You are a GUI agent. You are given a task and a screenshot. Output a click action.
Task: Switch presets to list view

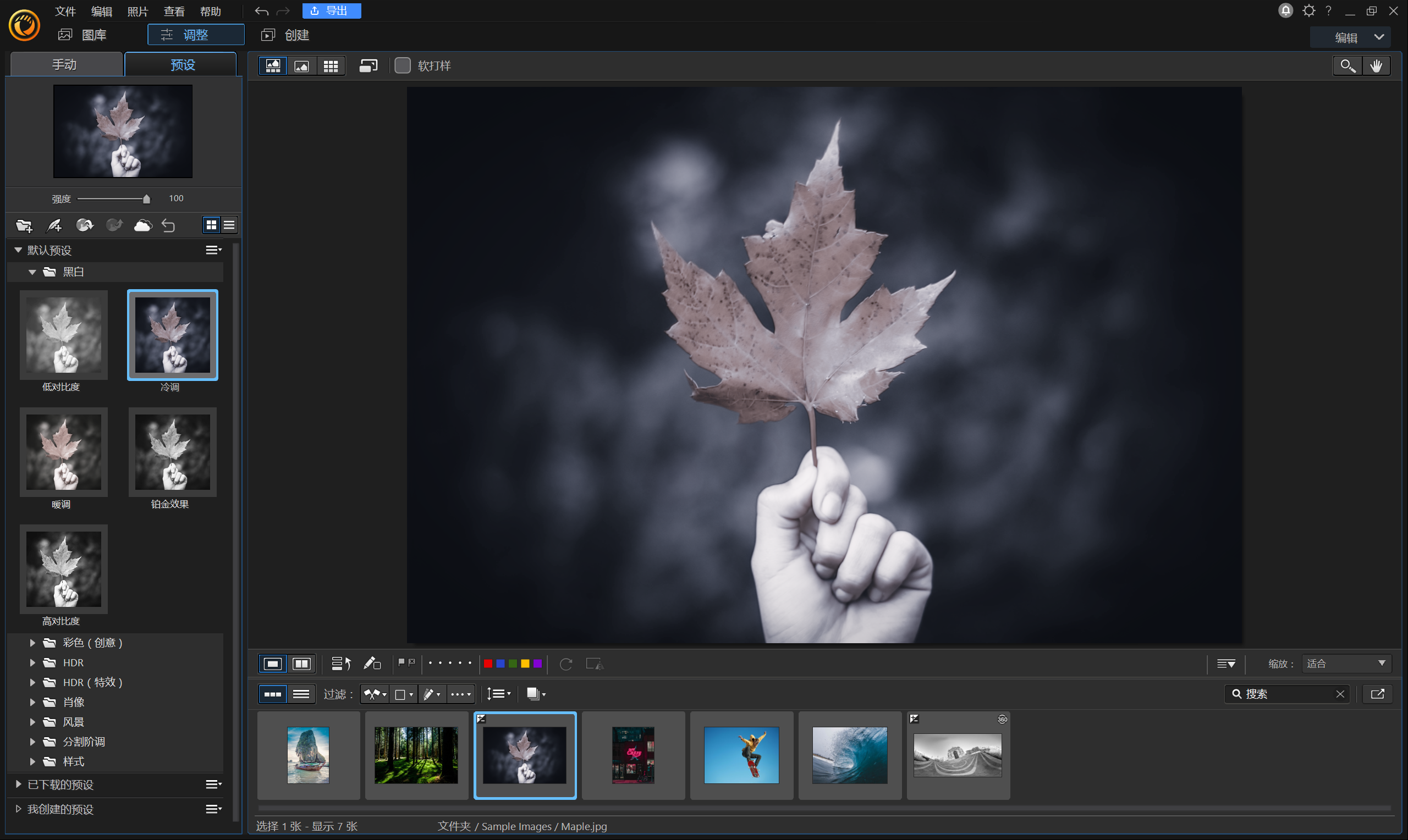pos(229,225)
